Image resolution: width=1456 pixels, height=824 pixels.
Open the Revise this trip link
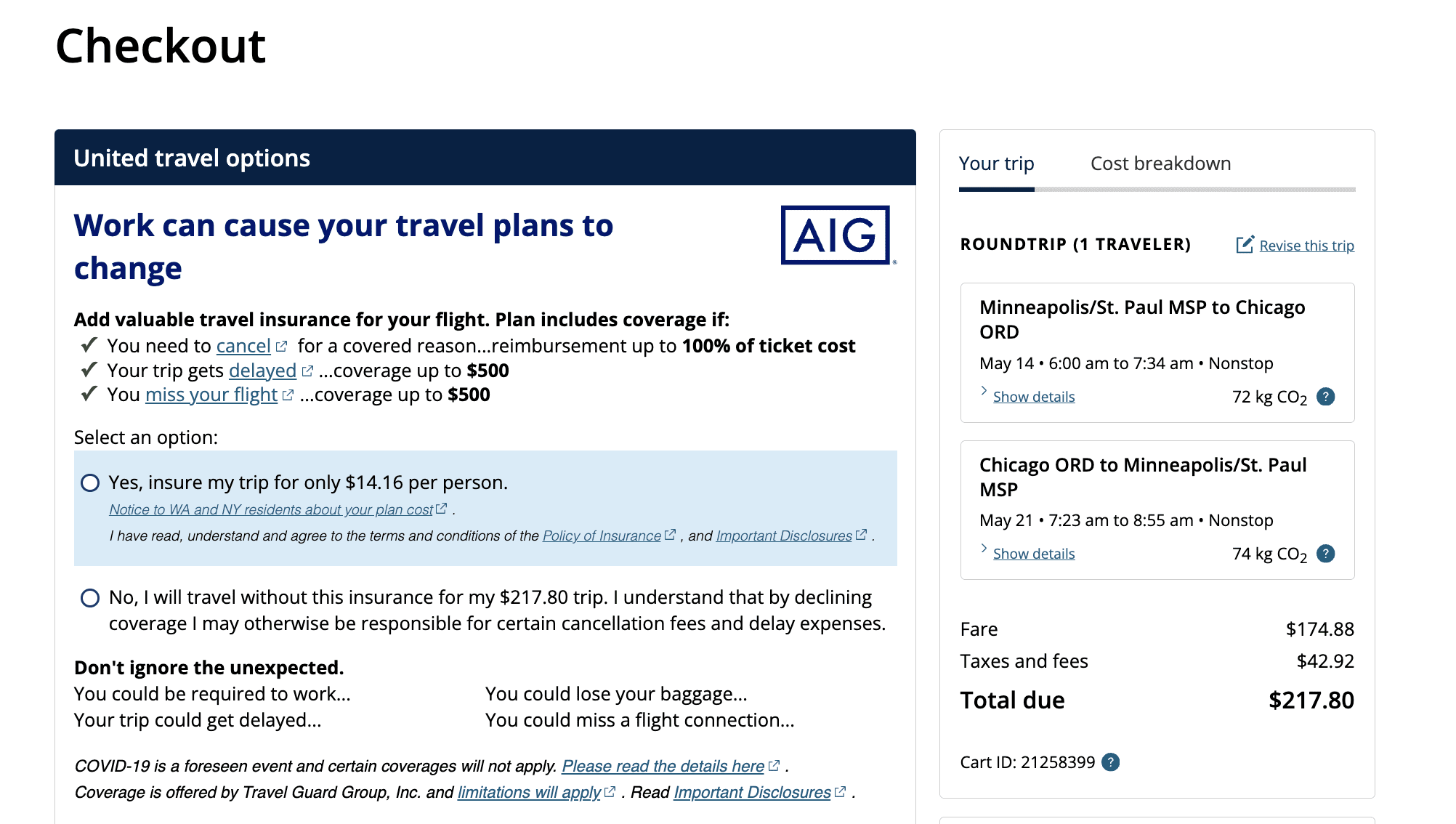tap(1306, 246)
